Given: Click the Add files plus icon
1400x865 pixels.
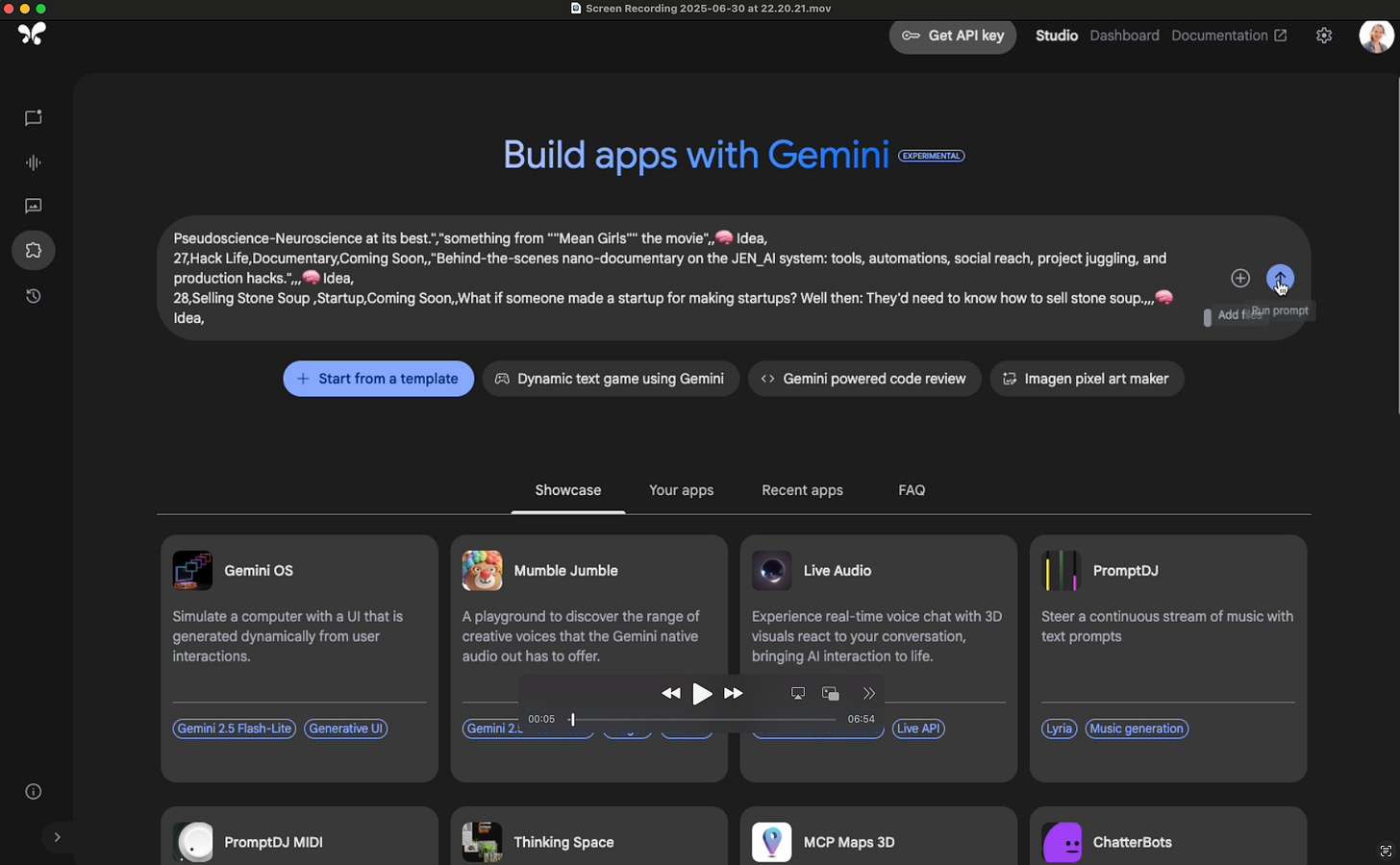Looking at the screenshot, I should click(x=1240, y=278).
